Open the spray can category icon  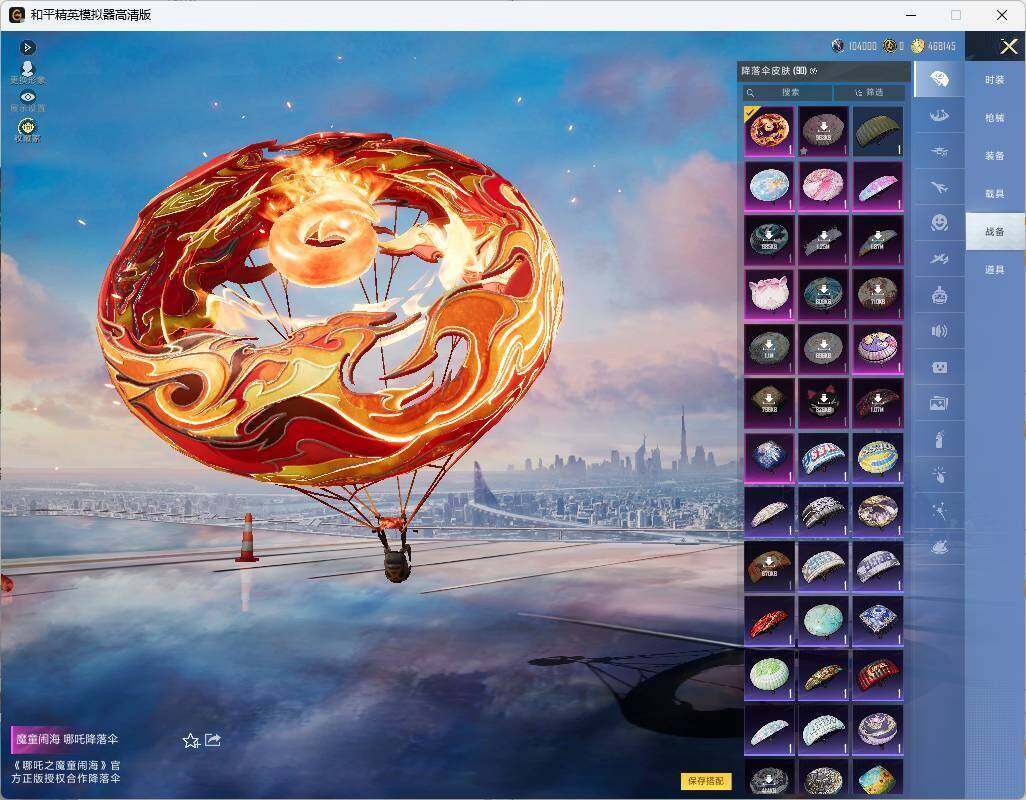939,439
